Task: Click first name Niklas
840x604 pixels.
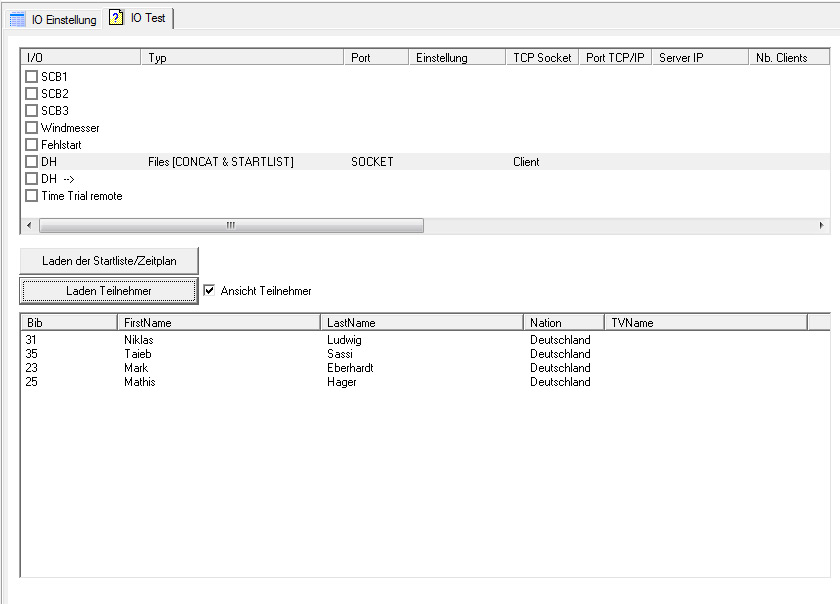Action: point(139,340)
